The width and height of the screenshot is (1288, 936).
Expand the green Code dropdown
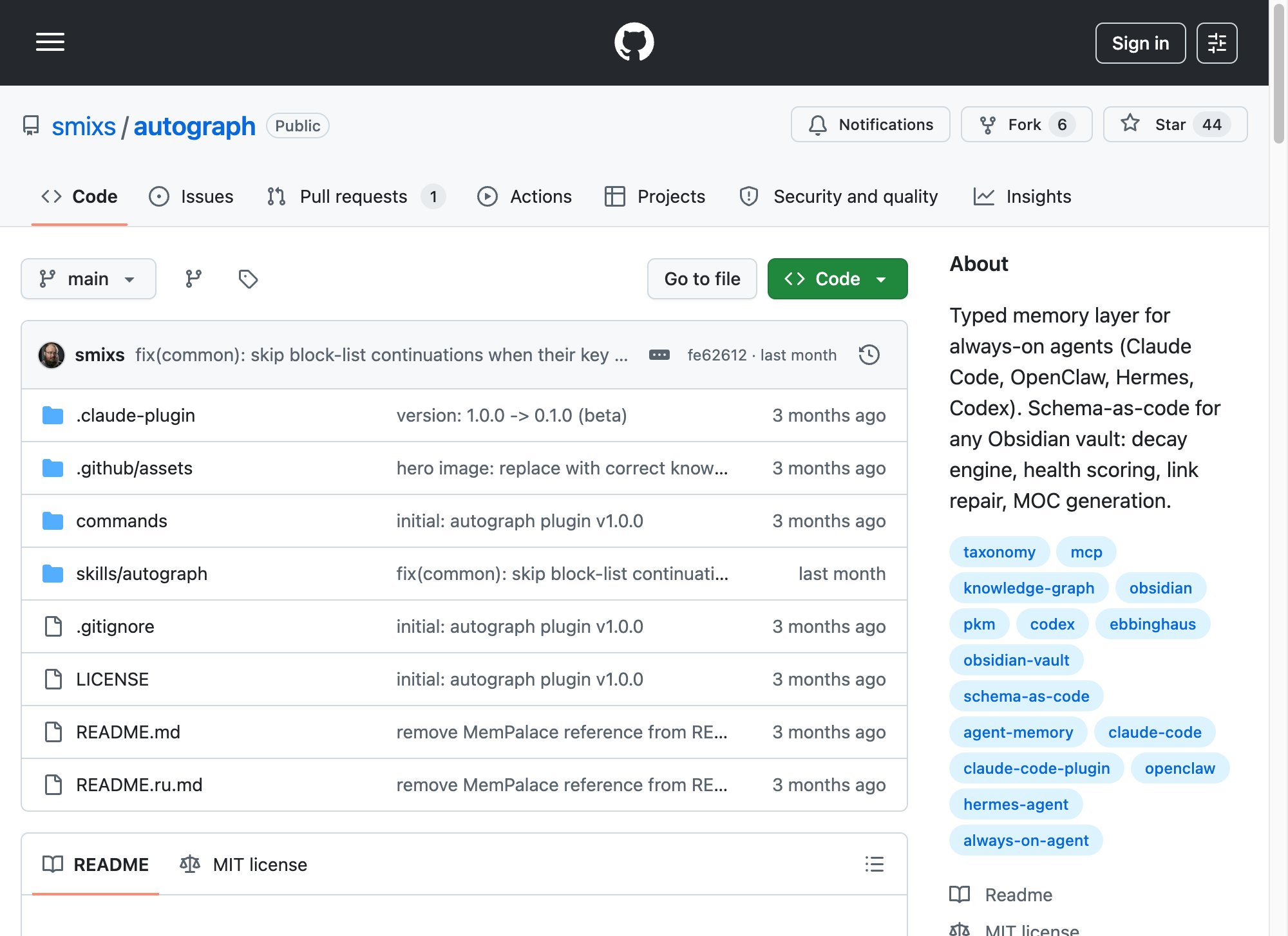click(x=837, y=279)
